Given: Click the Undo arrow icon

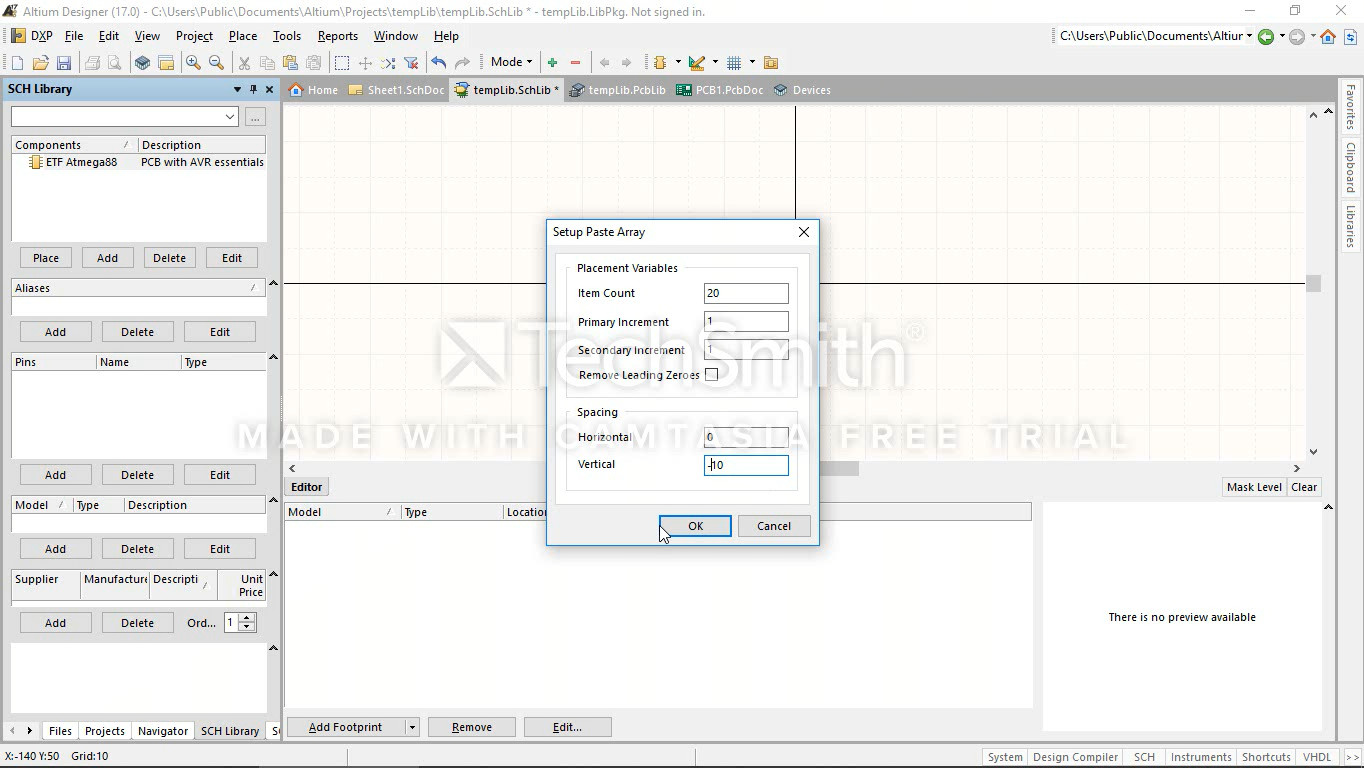Looking at the screenshot, I should (x=438, y=63).
